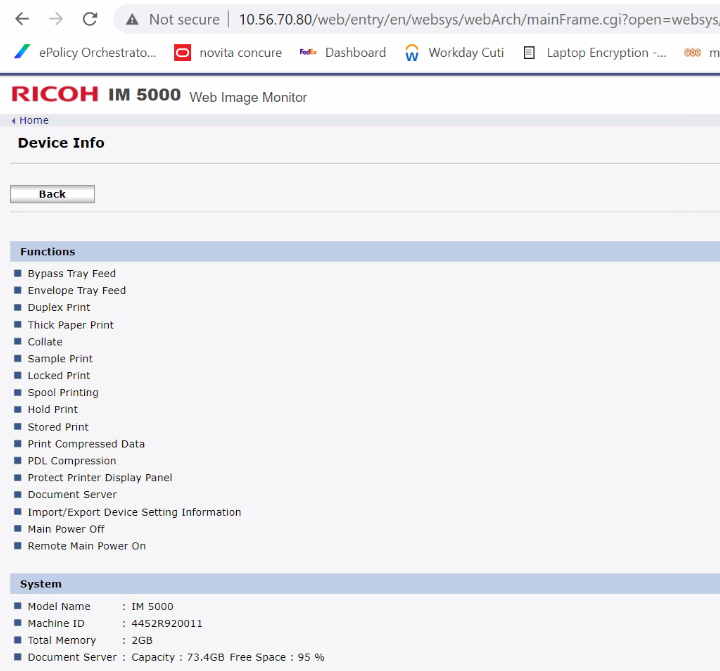Click the System section header
Screen dimensions: 720x671
tap(365, 584)
